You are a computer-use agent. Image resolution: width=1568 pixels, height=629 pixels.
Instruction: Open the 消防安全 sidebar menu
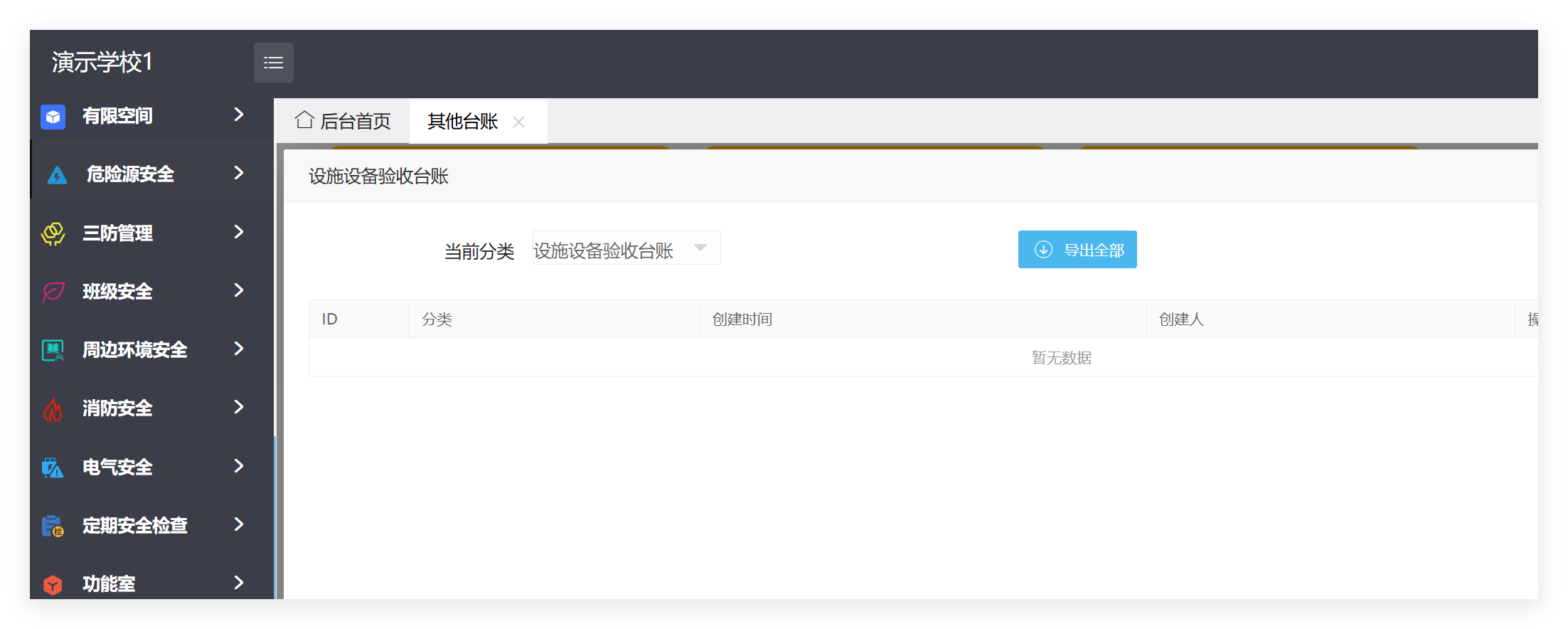pos(151,408)
